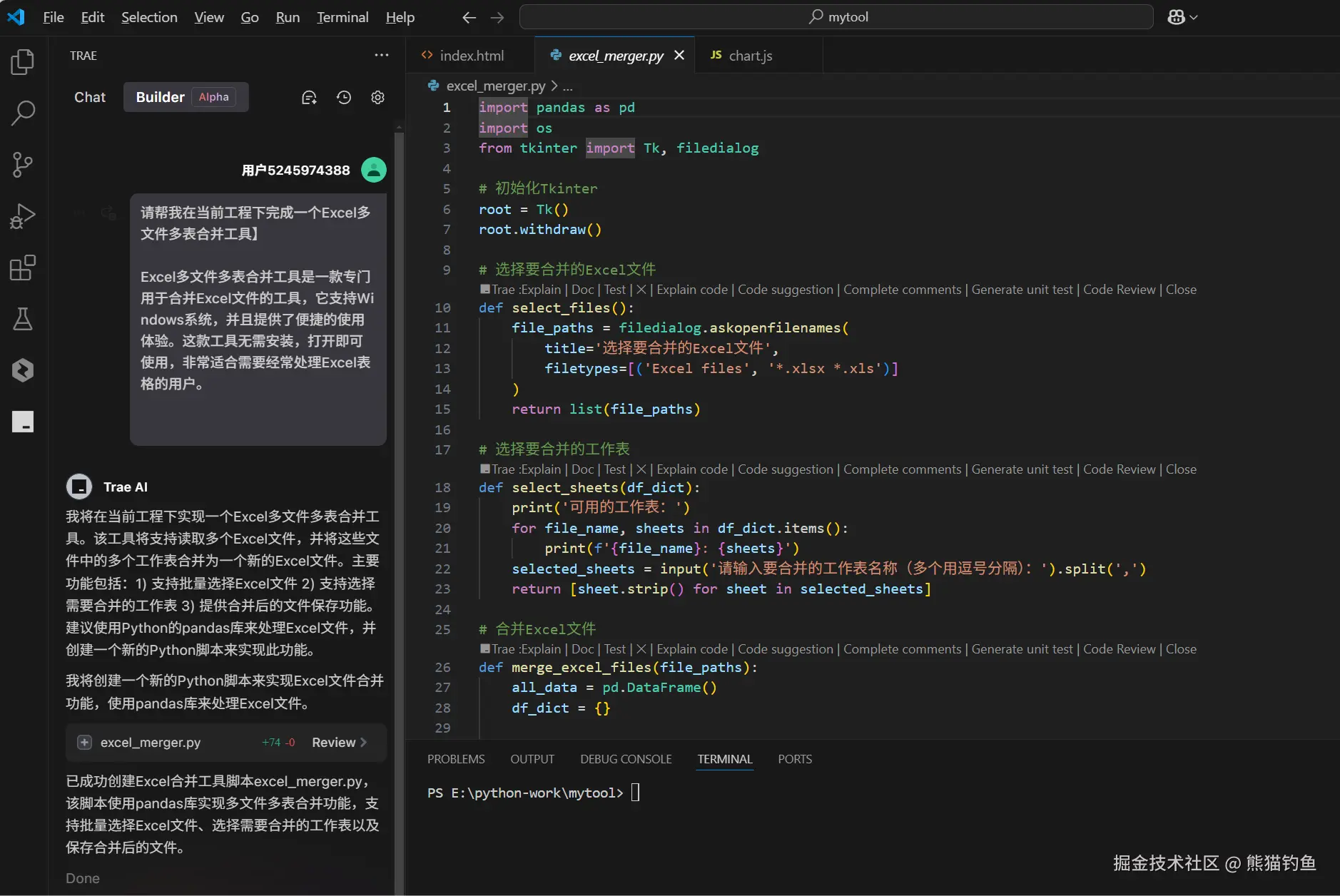The height and width of the screenshot is (896, 1340).
Task: Expand the TRAE panel more actions menu
Action: [x=382, y=56]
